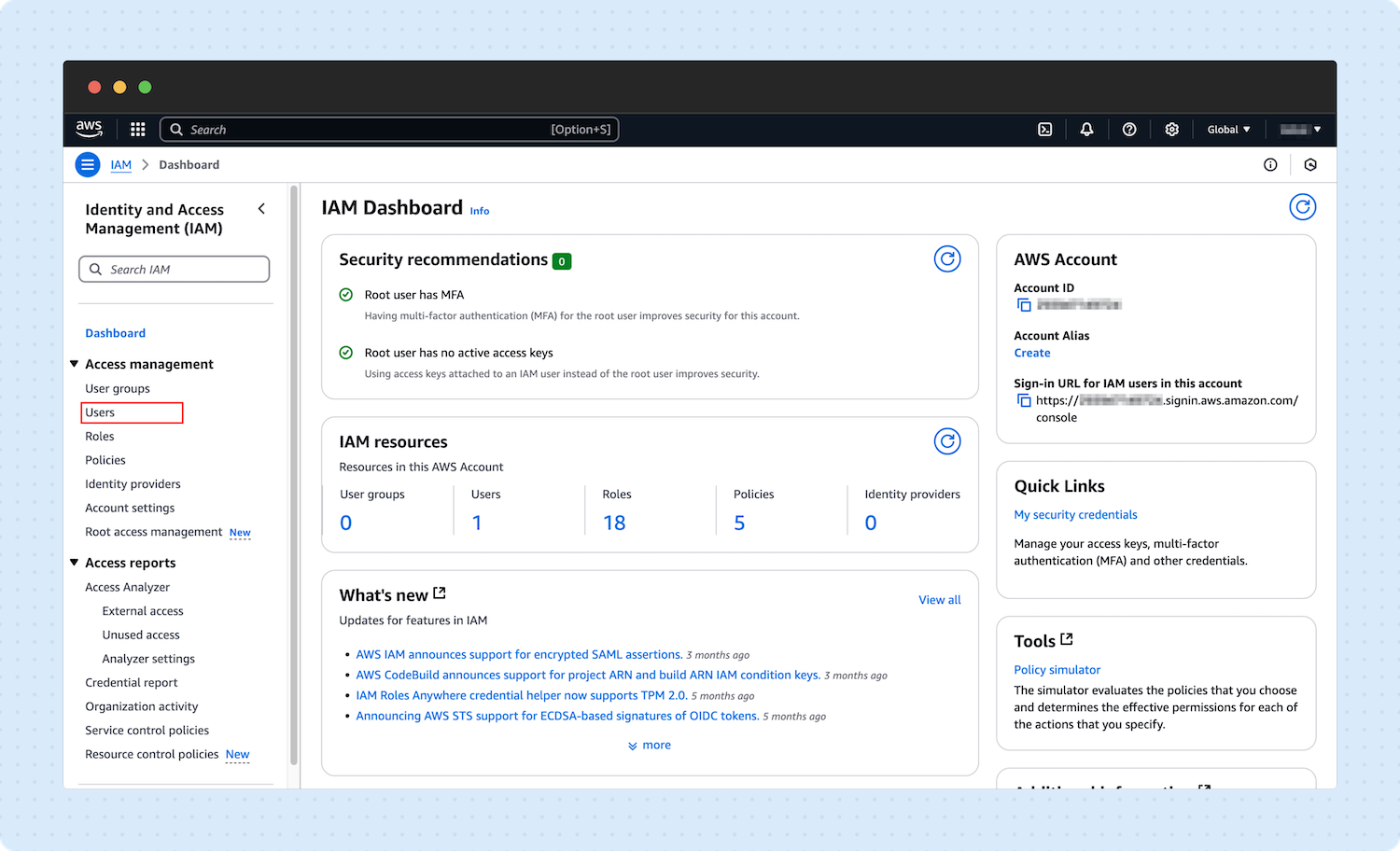
Task: Click the Policies count 5
Action: [x=739, y=523]
